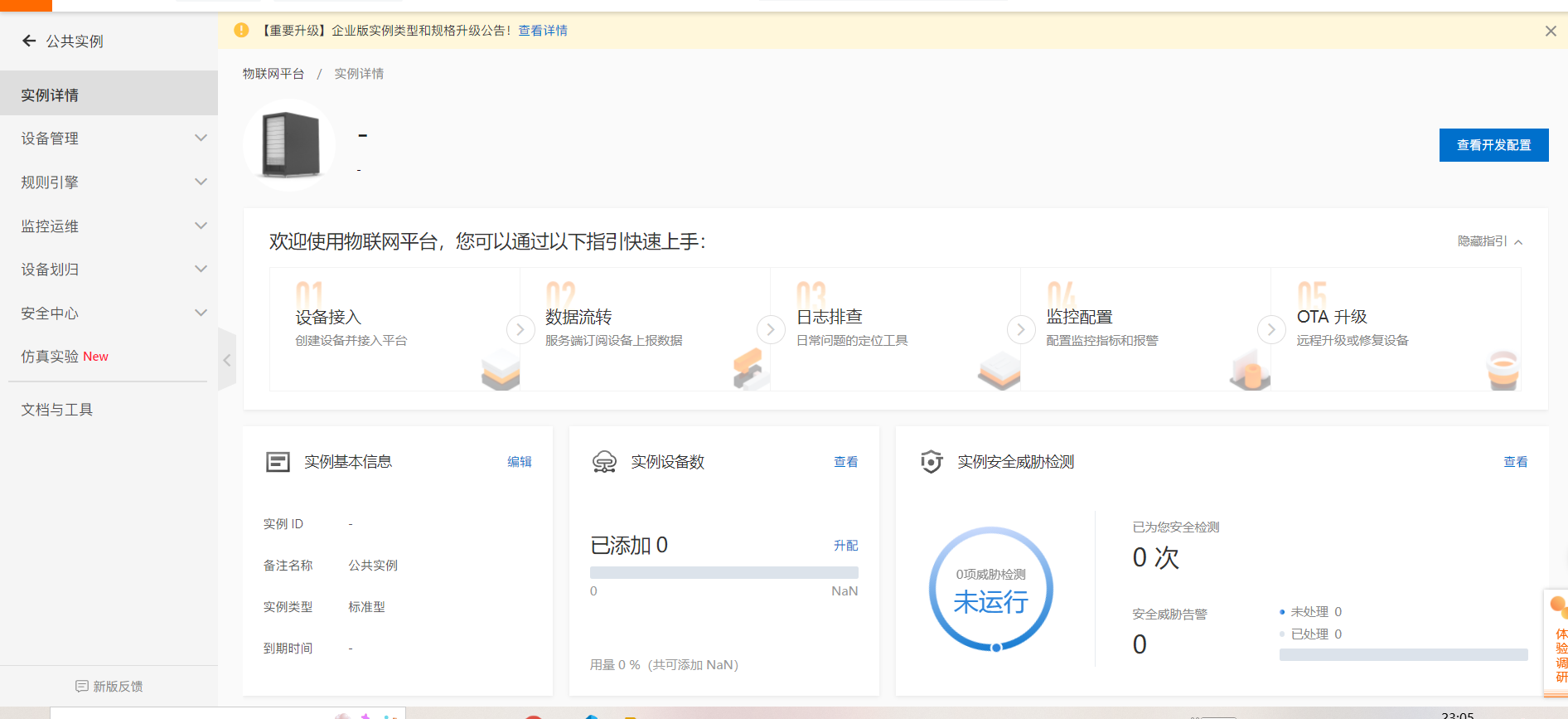Open the 日志排查 guide step
1568x719 pixels.
[895, 329]
